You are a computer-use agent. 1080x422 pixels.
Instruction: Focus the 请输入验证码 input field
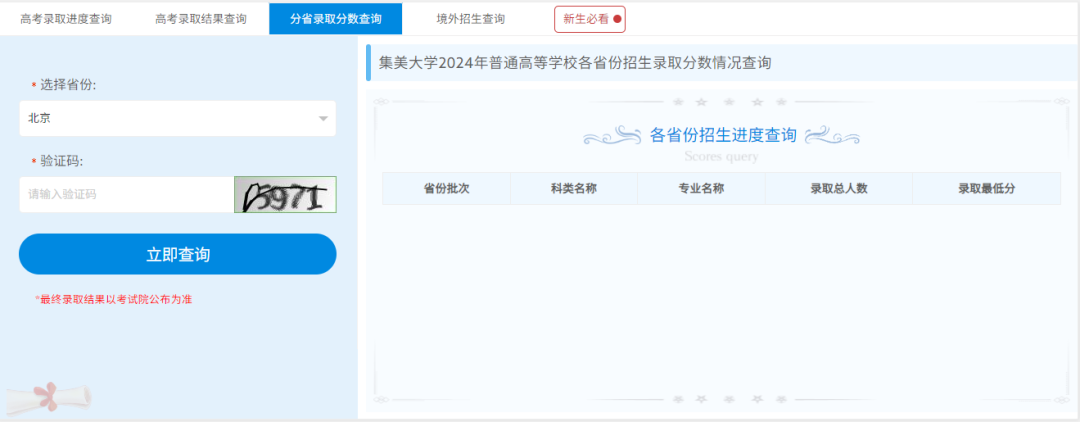(x=126, y=194)
